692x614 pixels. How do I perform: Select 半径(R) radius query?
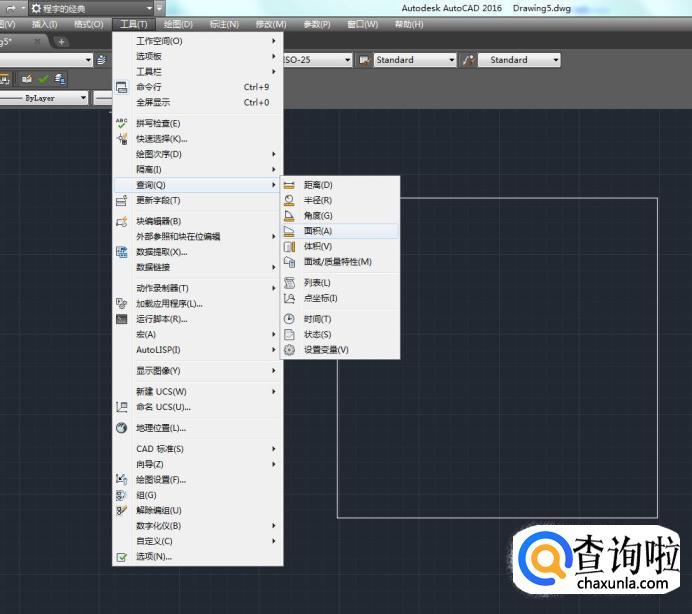pos(340,200)
